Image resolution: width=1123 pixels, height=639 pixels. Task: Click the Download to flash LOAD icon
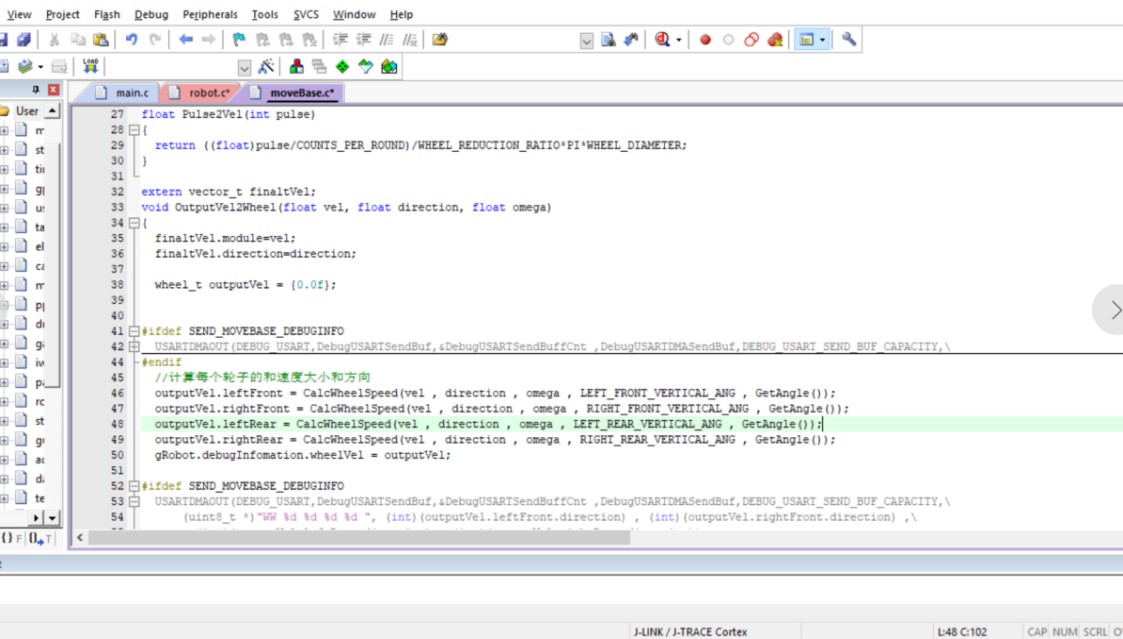tap(91, 66)
